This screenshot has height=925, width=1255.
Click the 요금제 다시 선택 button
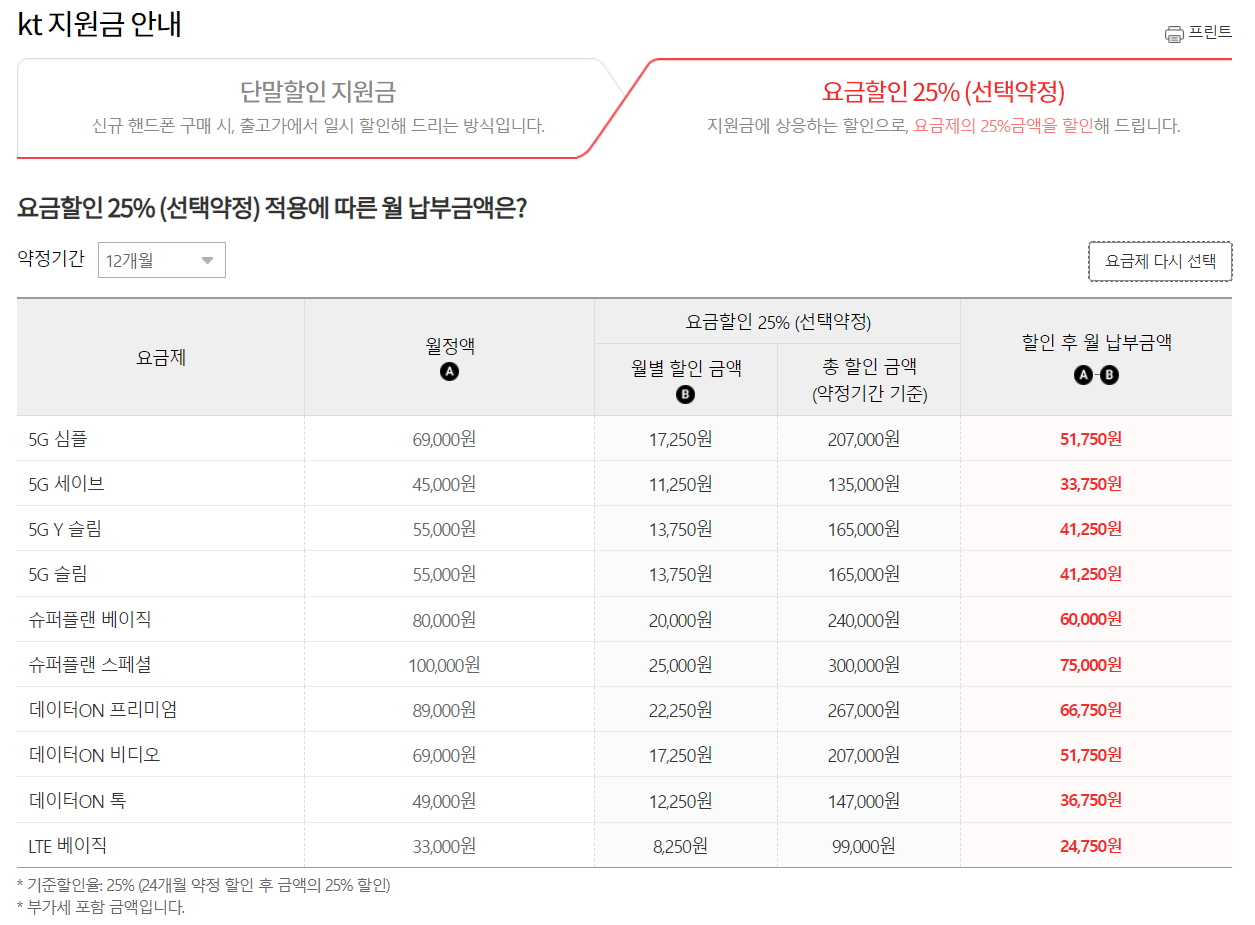click(1160, 261)
